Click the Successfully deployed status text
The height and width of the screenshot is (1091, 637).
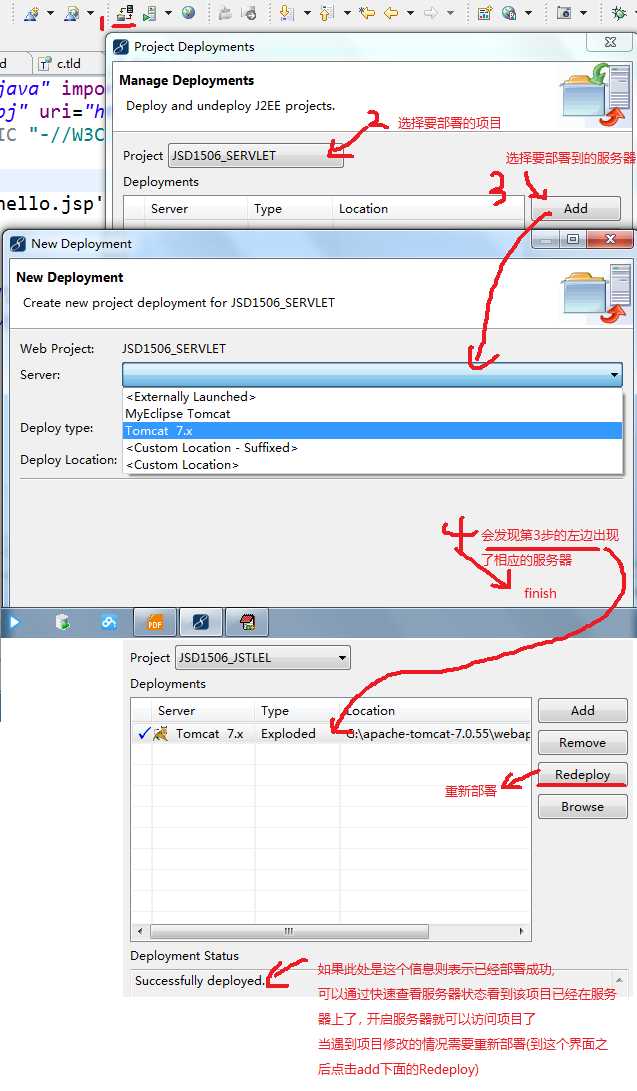[x=200, y=980]
